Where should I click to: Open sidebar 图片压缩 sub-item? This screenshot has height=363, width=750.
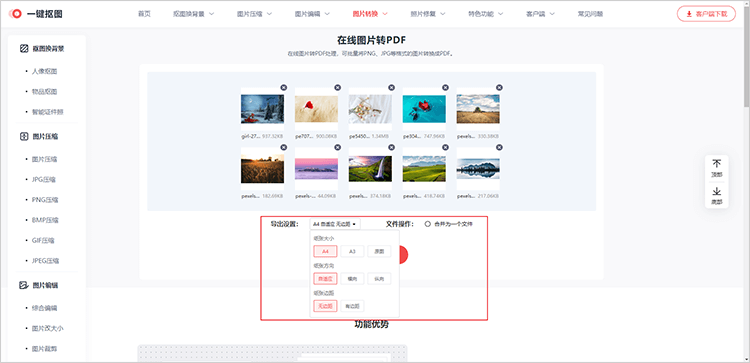[x=44, y=159]
